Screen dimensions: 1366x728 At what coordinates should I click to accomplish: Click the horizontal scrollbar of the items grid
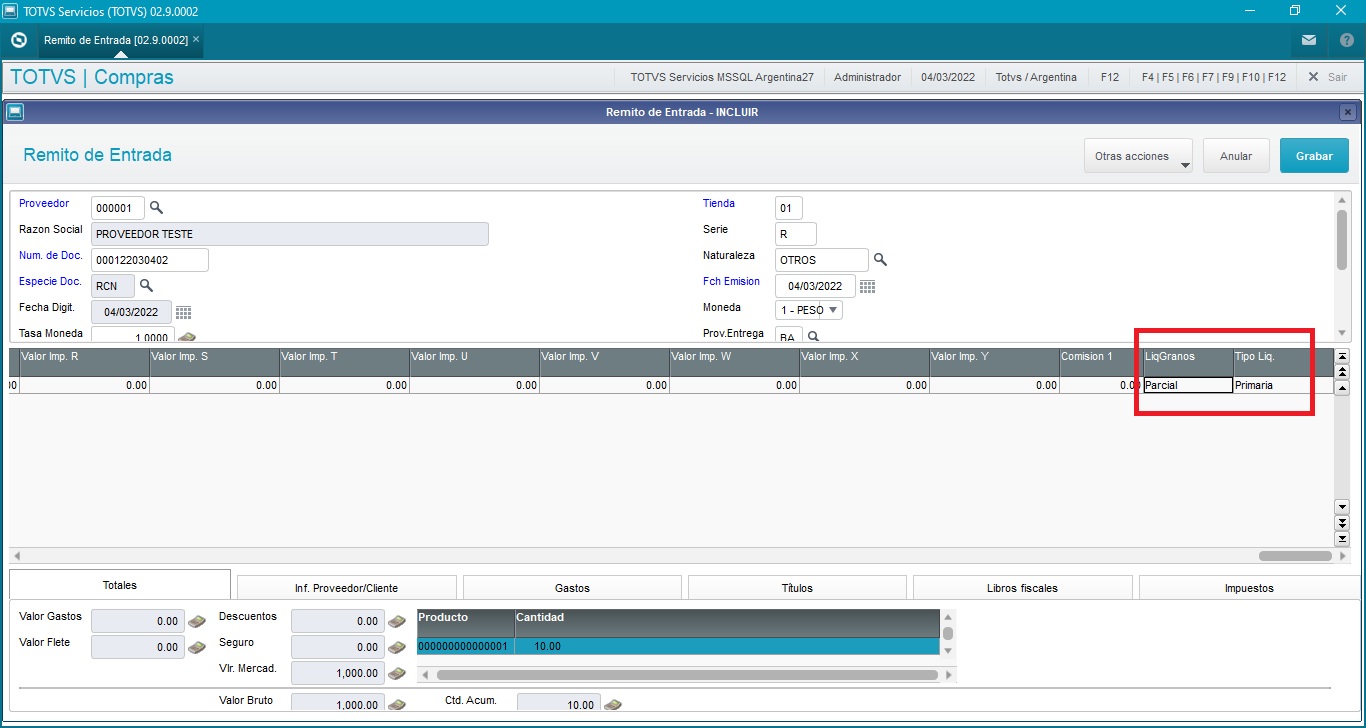coord(1295,556)
